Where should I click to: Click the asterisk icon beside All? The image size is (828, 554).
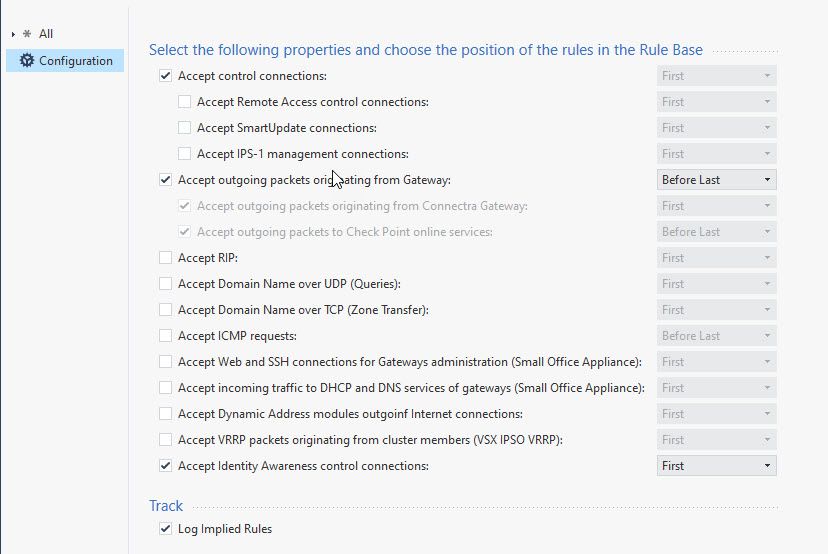point(26,34)
